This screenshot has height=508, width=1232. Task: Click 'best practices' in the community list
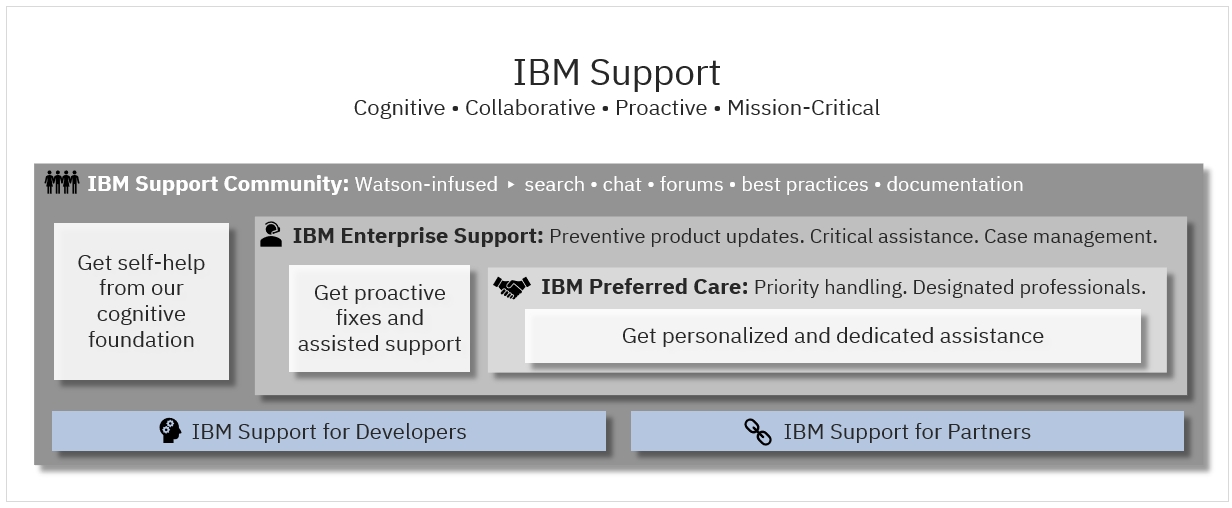(804, 185)
